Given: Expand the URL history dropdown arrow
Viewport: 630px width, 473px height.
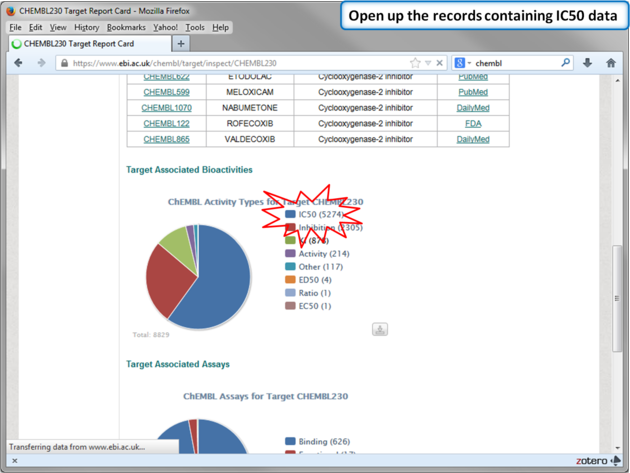Looking at the screenshot, I should pyautogui.click(x=428, y=63).
